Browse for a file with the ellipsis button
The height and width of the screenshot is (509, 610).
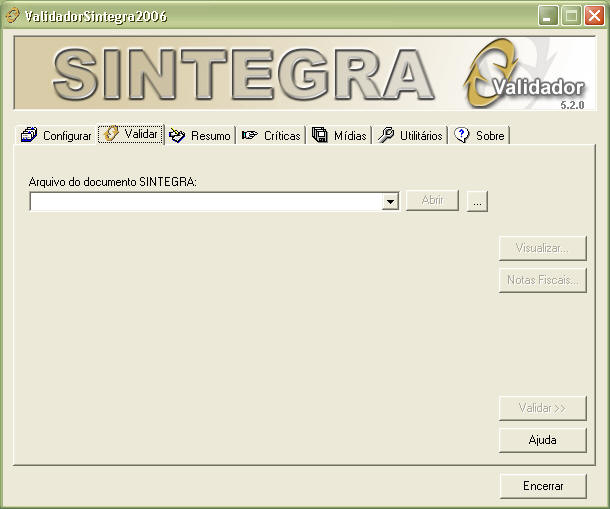tap(477, 201)
